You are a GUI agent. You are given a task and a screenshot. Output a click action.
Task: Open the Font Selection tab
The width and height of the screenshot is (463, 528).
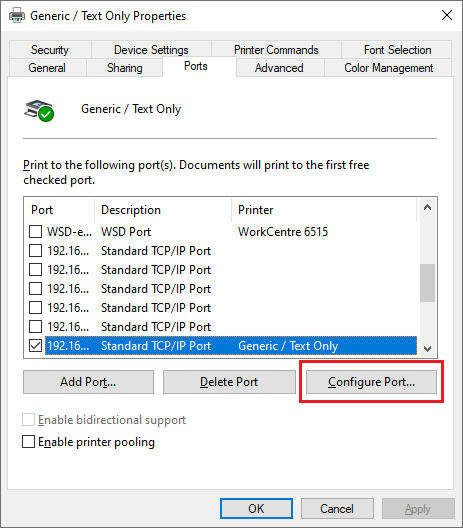point(397,50)
